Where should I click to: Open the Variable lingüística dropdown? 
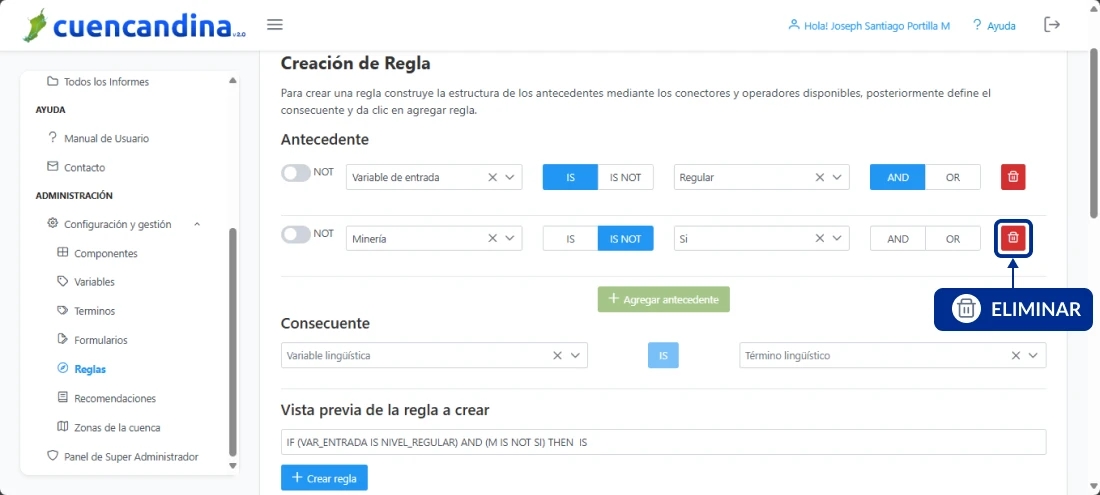click(577, 355)
